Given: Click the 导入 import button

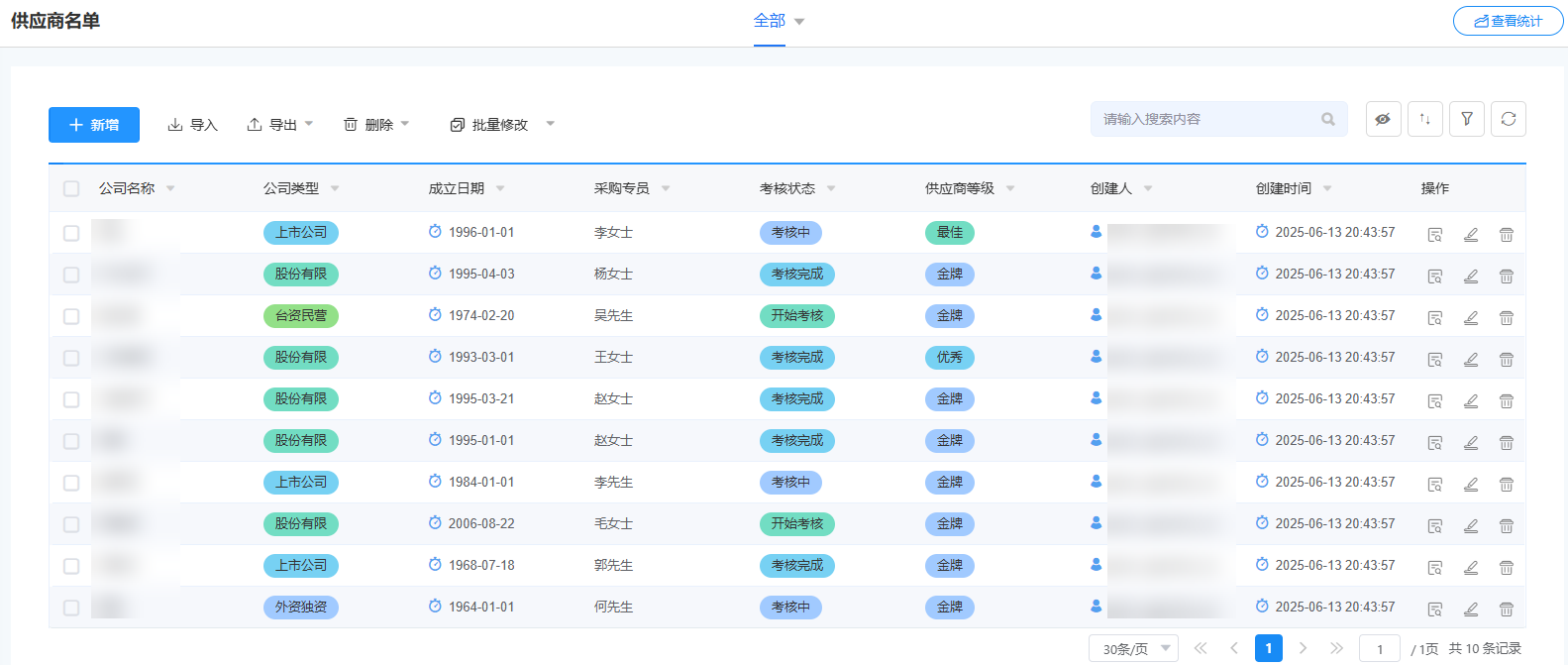Looking at the screenshot, I should (192, 124).
